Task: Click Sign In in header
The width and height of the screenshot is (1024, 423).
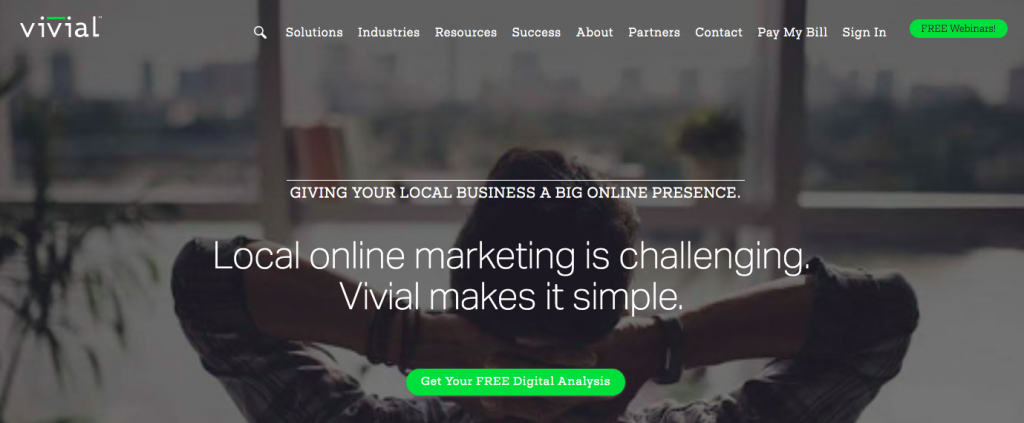Action: tap(864, 32)
